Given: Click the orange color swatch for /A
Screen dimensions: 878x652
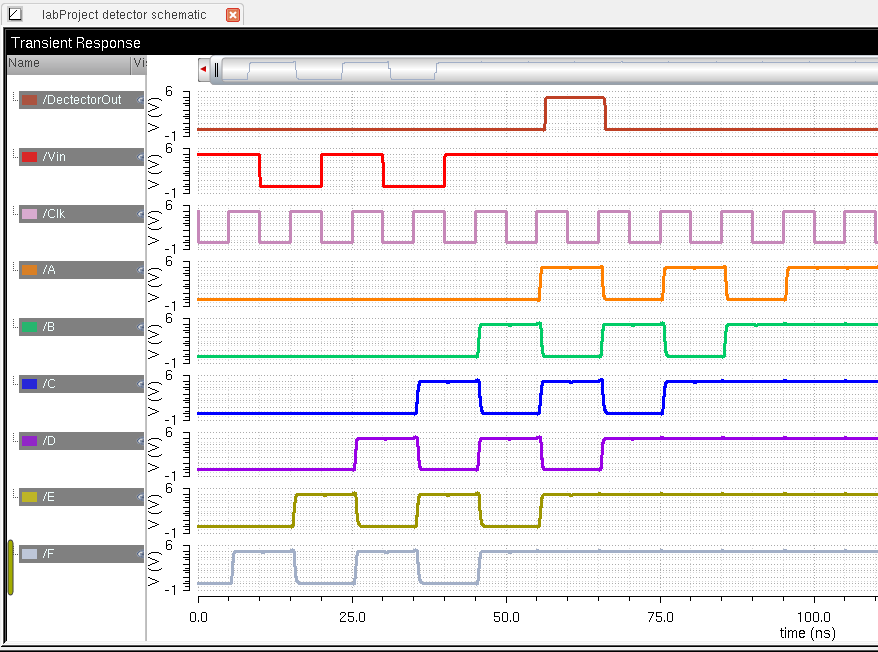Looking at the screenshot, I should (x=29, y=271).
